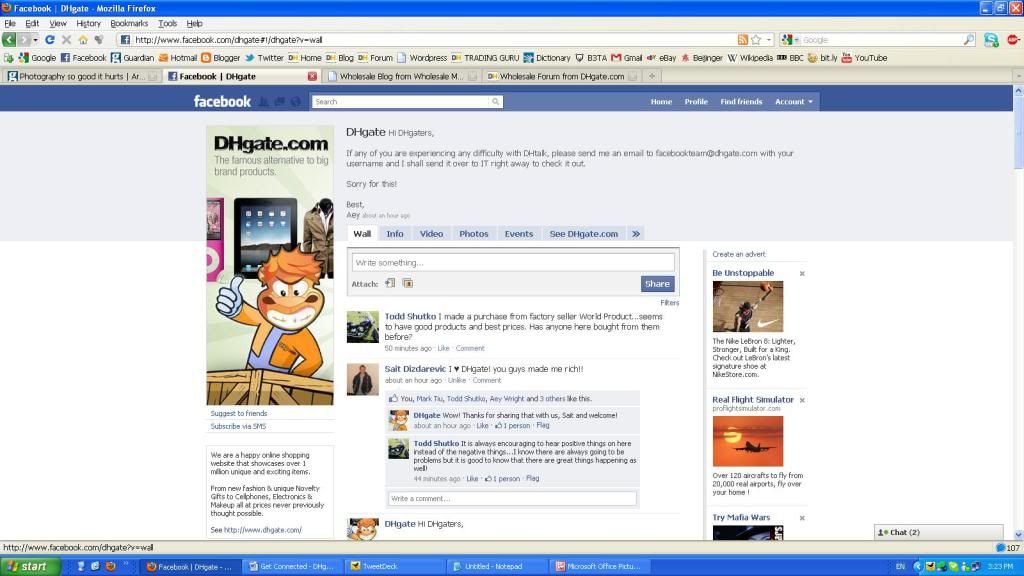Click the Firefox reload page icon
This screenshot has height=576, width=1024.
(x=52, y=40)
